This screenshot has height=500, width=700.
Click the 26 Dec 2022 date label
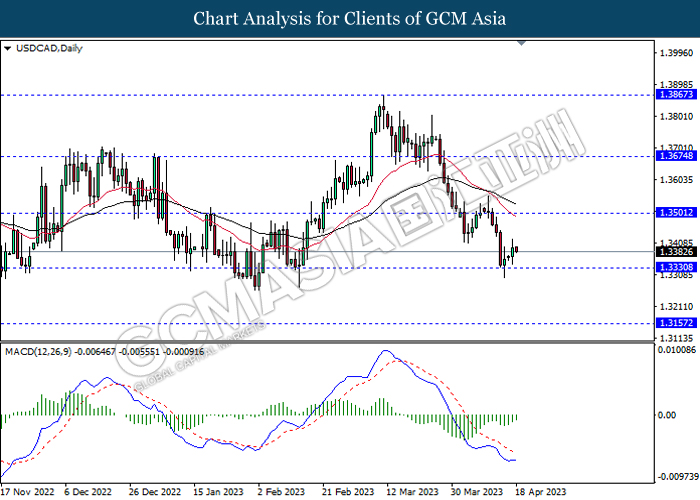pyautogui.click(x=155, y=492)
